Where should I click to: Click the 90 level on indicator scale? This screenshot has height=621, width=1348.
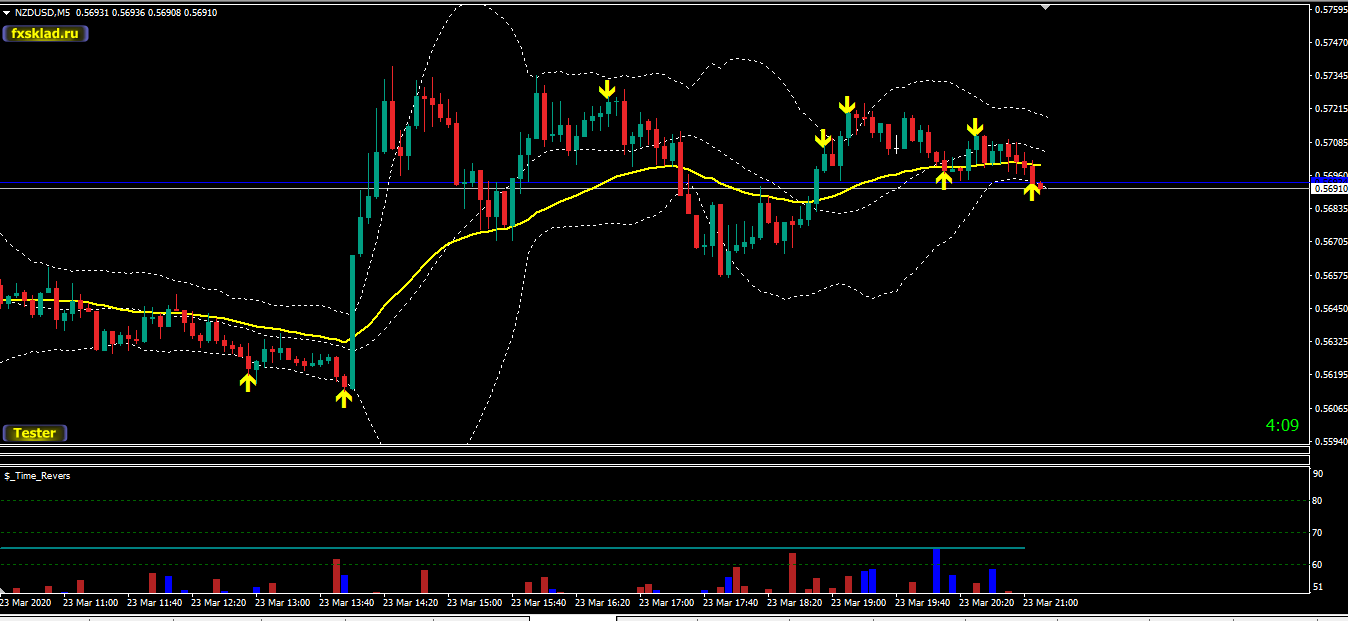coord(1317,473)
